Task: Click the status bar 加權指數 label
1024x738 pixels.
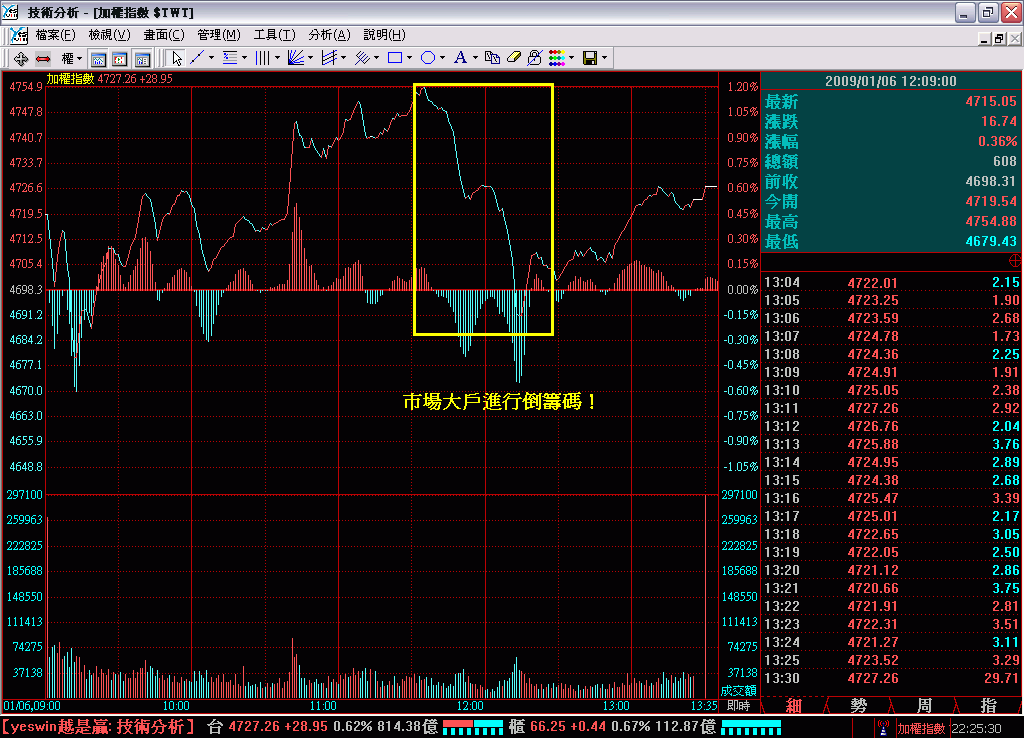Action: pos(921,728)
